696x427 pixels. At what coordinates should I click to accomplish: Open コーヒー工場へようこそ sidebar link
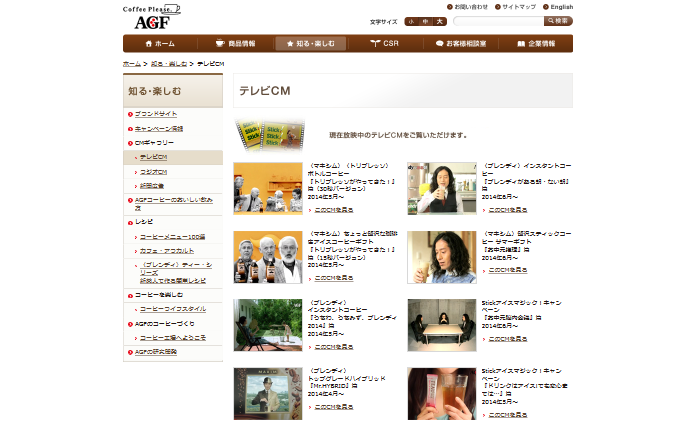coord(173,338)
